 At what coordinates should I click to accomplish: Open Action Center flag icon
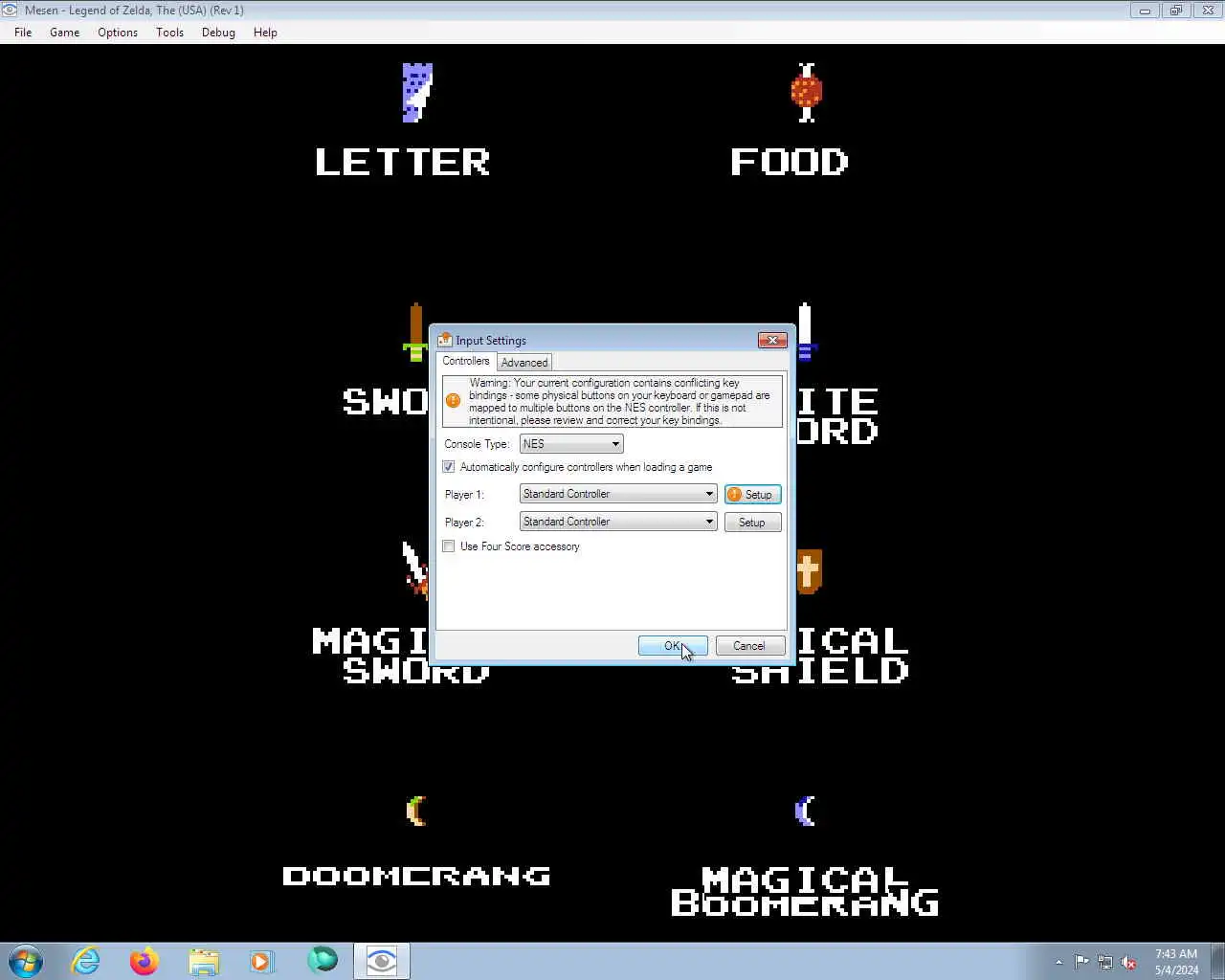1081,962
